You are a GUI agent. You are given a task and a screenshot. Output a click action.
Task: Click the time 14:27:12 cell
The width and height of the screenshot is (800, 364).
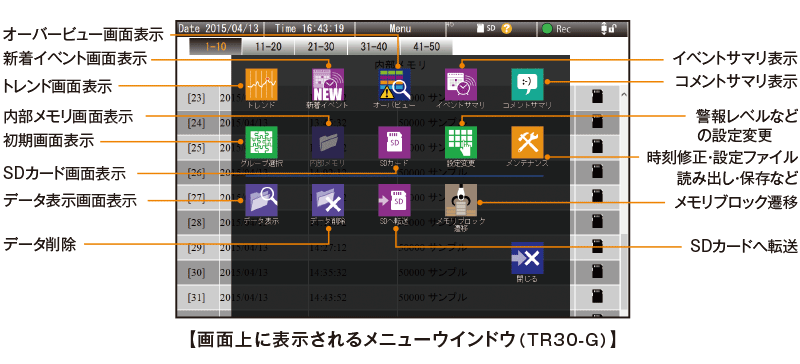328,248
